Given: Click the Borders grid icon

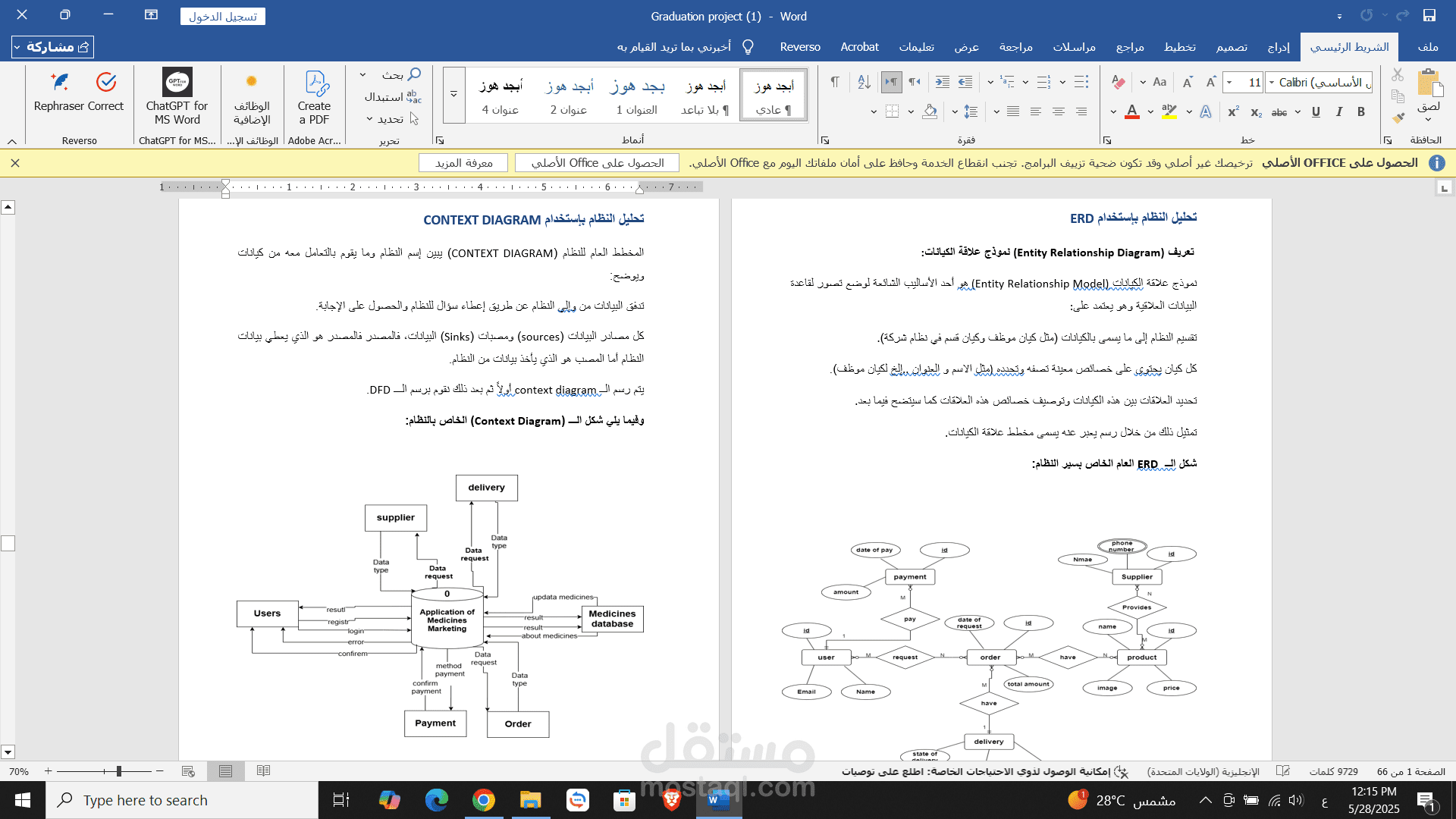Looking at the screenshot, I should pos(893,111).
